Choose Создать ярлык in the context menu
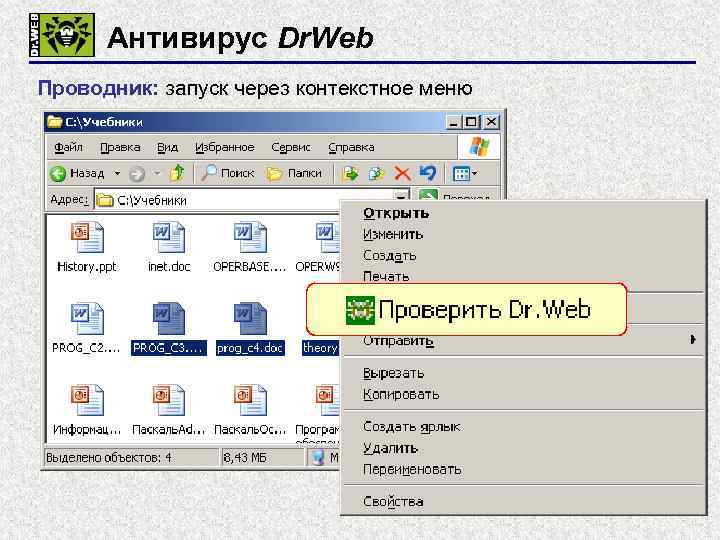The width and height of the screenshot is (720, 540). pyautogui.click(x=523, y=427)
